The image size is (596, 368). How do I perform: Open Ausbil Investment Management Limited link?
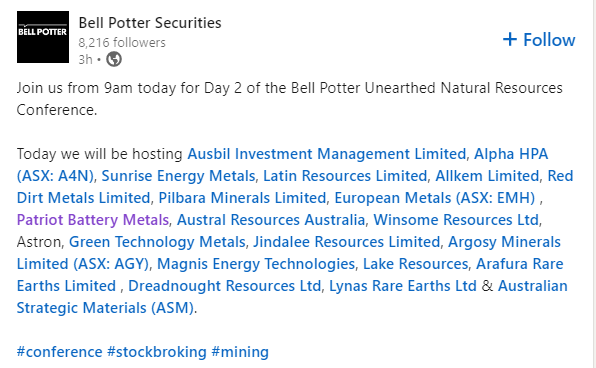pos(327,154)
